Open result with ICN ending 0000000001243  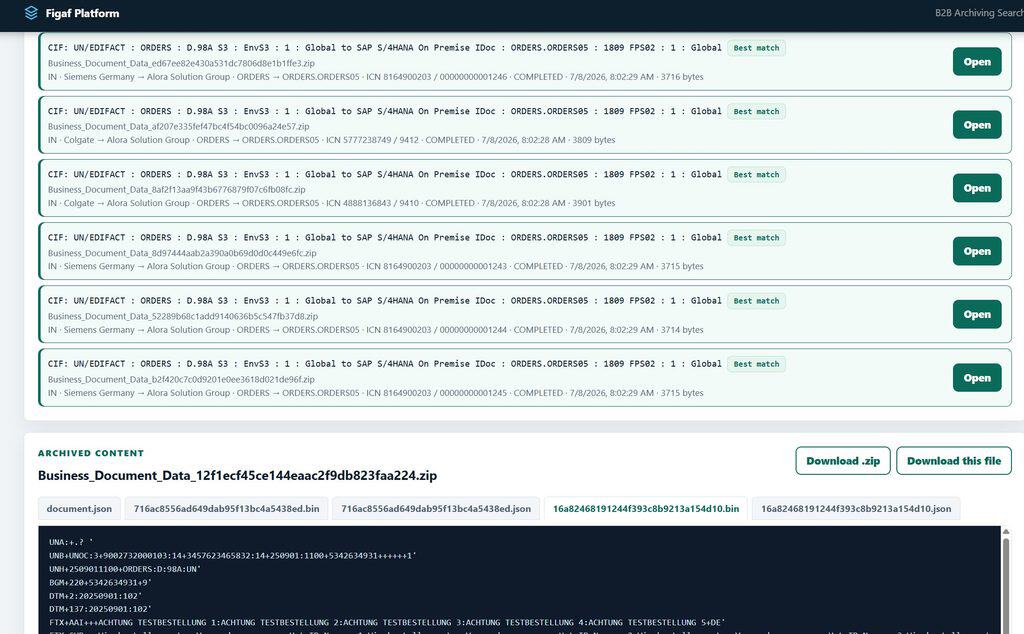[976, 251]
